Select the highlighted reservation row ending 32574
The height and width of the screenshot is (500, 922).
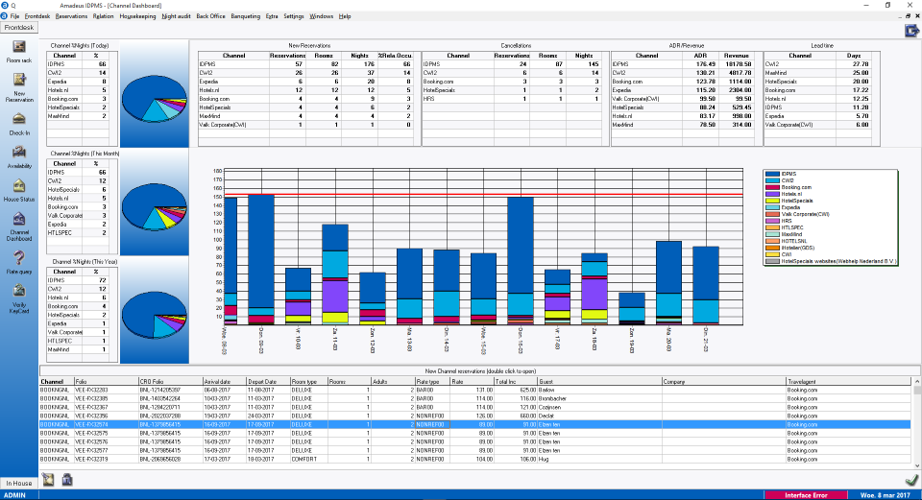[475, 425]
